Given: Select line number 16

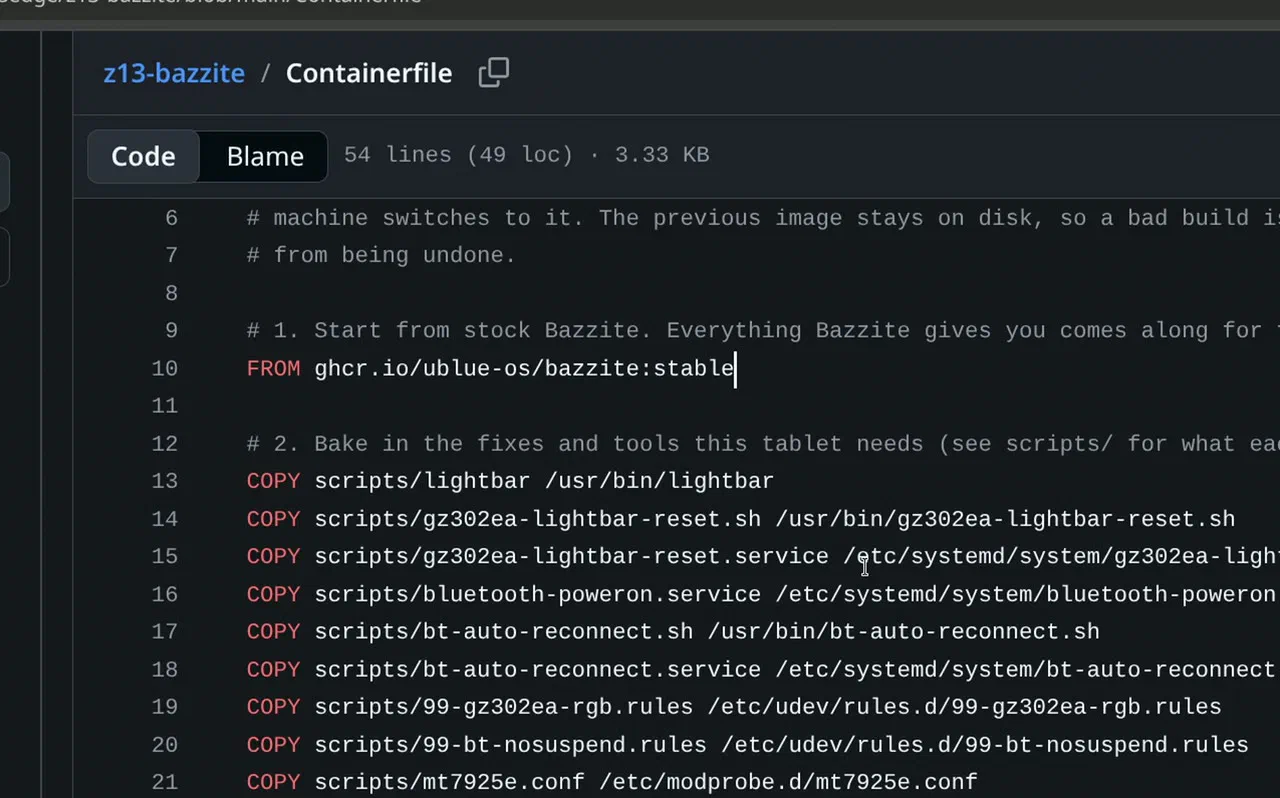Looking at the screenshot, I should coord(165,594).
